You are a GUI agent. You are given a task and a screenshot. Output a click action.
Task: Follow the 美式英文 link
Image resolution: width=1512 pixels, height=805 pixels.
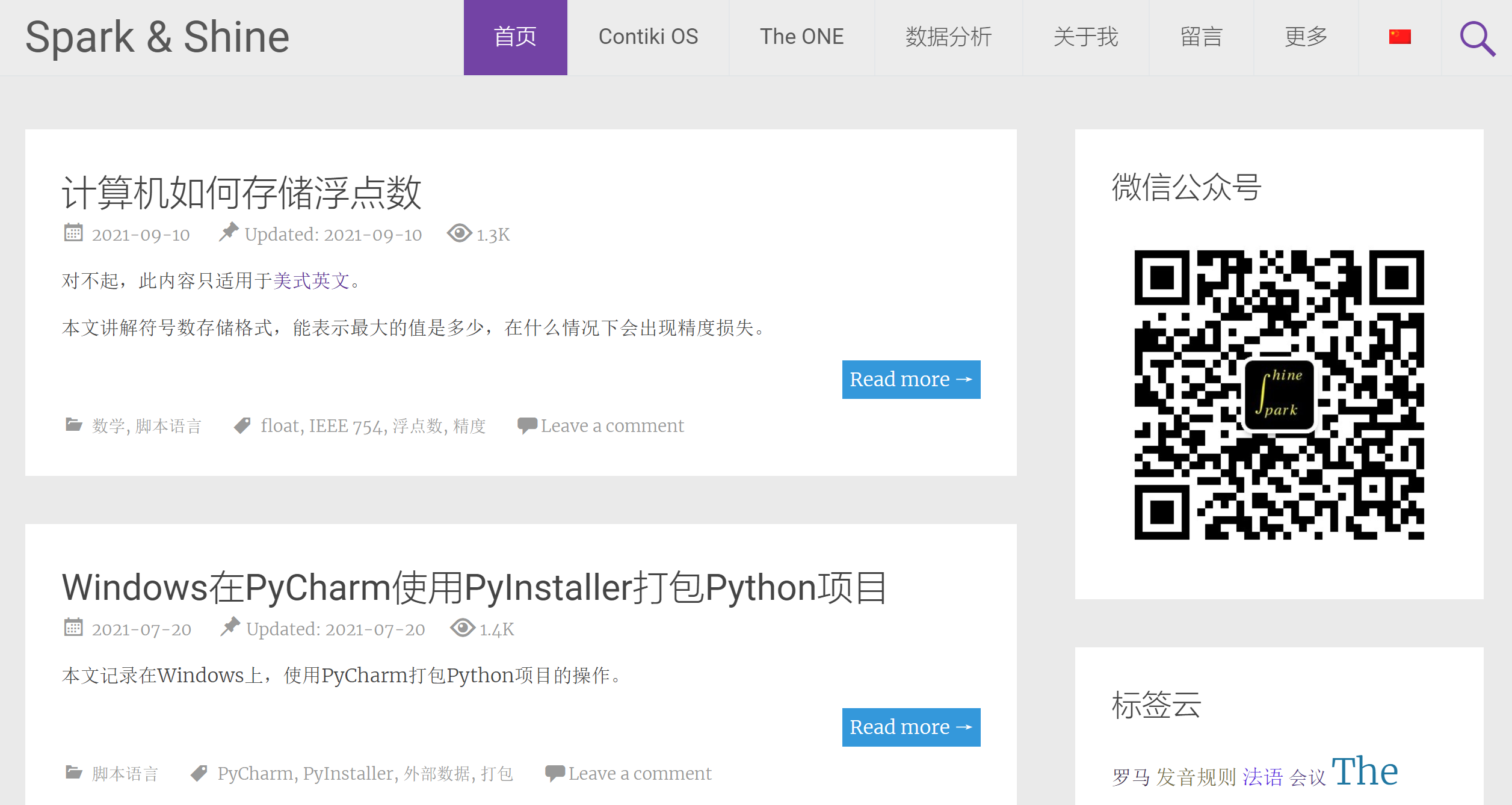pos(311,281)
